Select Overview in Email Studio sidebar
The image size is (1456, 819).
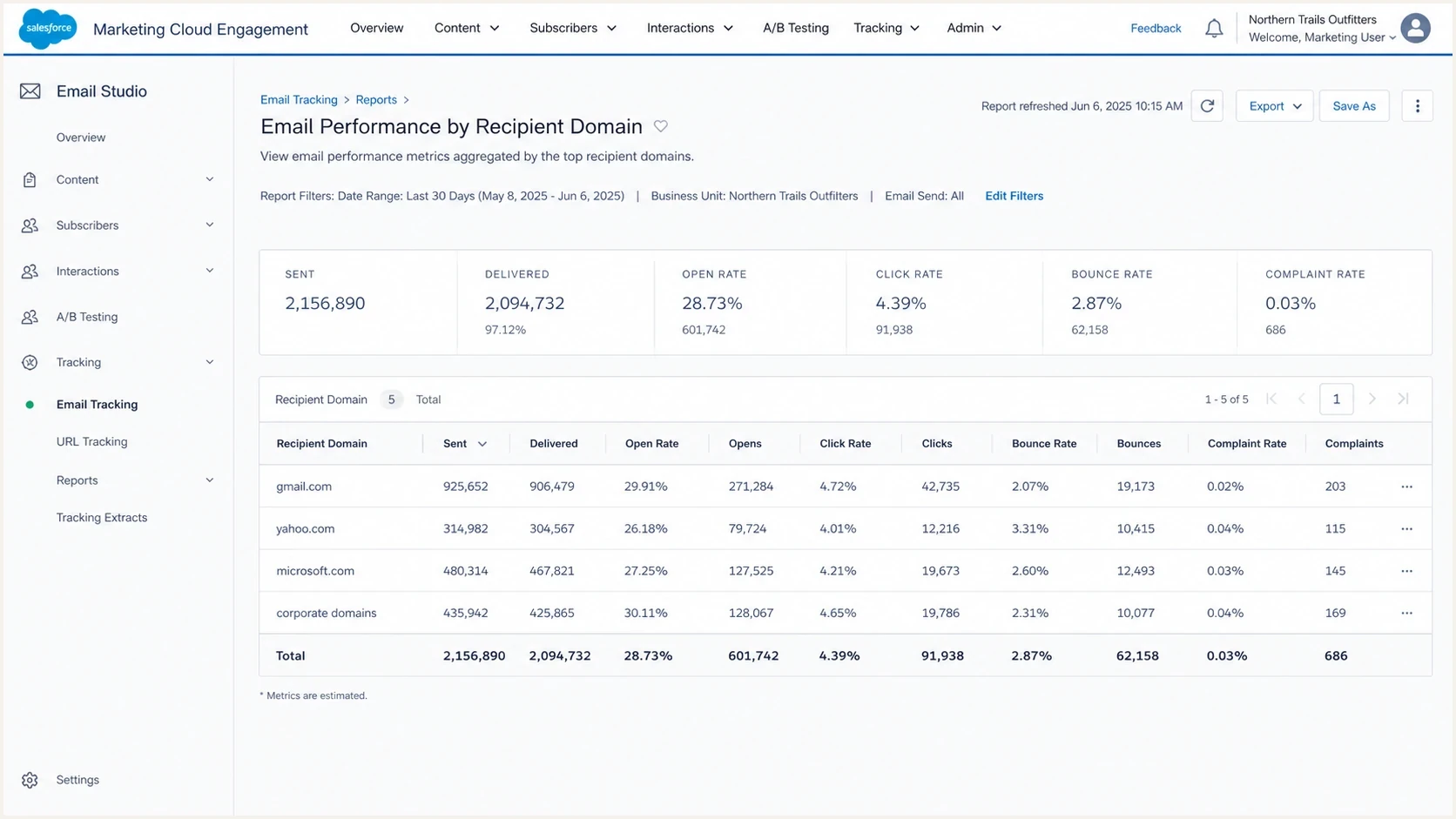tap(81, 138)
